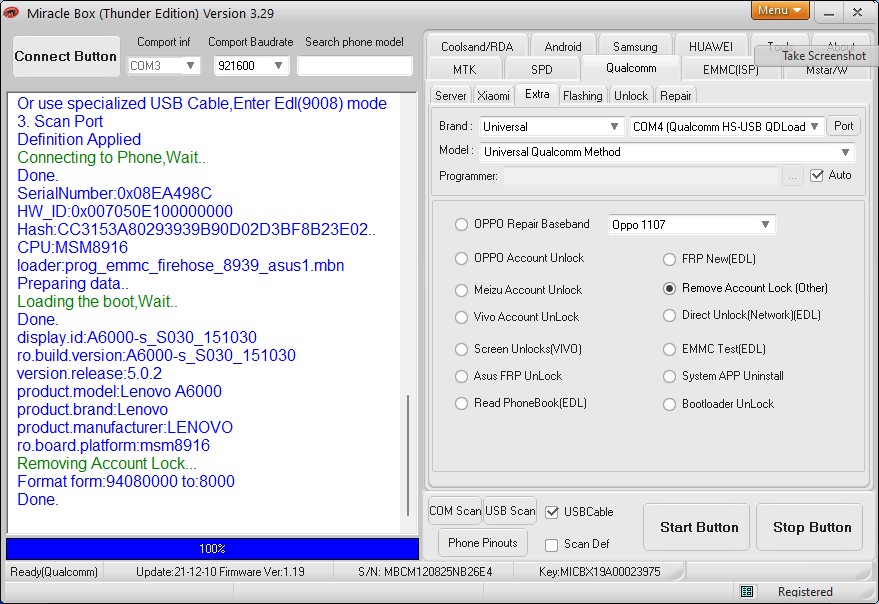Screen dimensions: 879x604
Task: Open the orange Menu dropdown
Action: [780, 10]
